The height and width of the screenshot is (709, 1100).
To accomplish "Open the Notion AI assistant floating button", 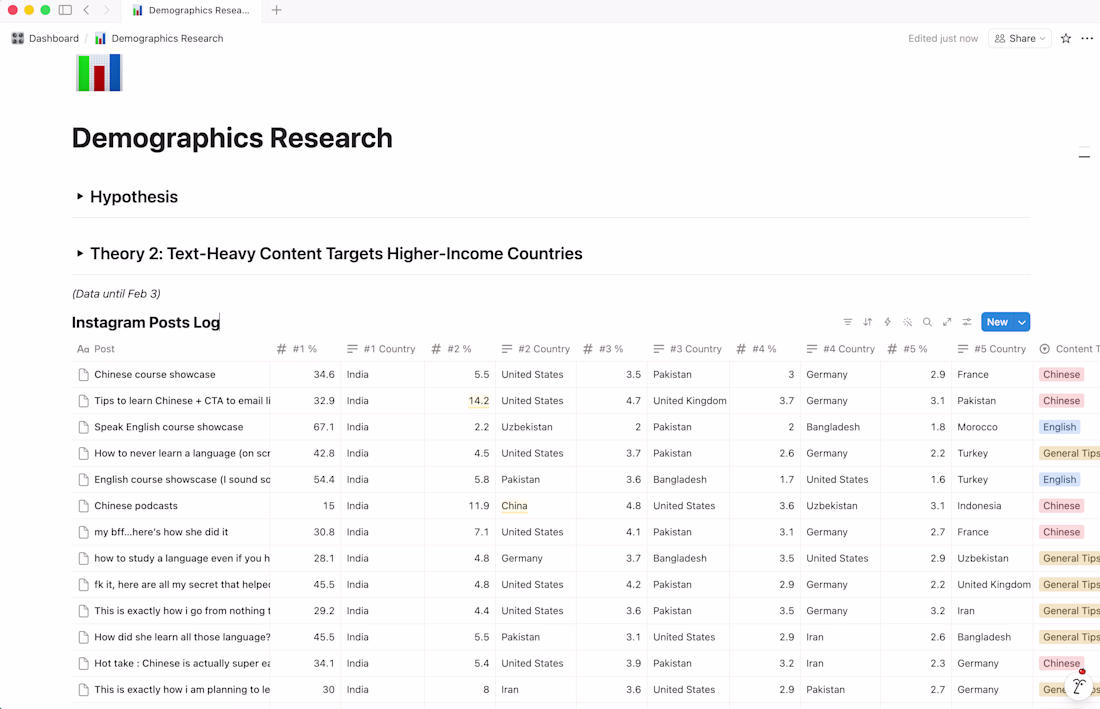I will coord(1079,685).
